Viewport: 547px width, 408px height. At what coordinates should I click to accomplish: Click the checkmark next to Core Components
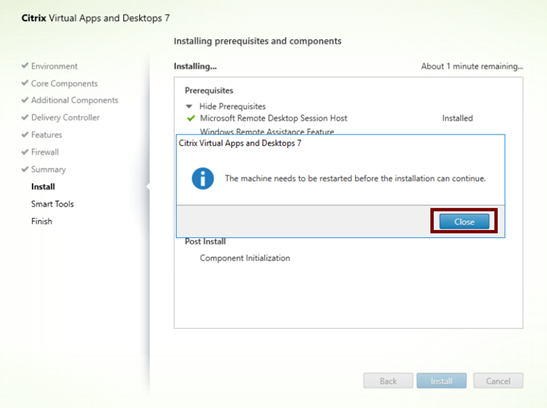pyautogui.click(x=25, y=83)
